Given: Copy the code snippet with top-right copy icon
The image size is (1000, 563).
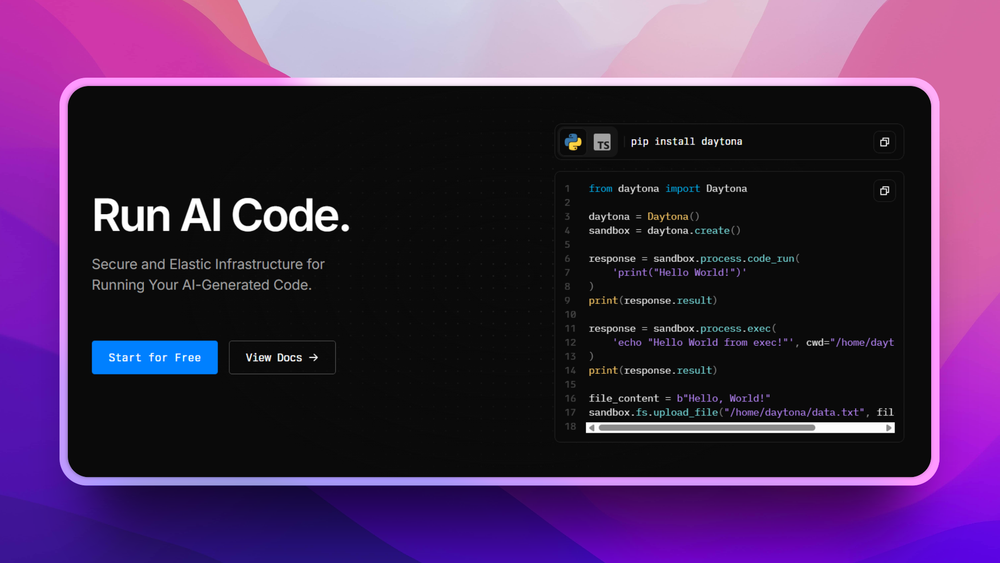Looking at the screenshot, I should coord(884,191).
